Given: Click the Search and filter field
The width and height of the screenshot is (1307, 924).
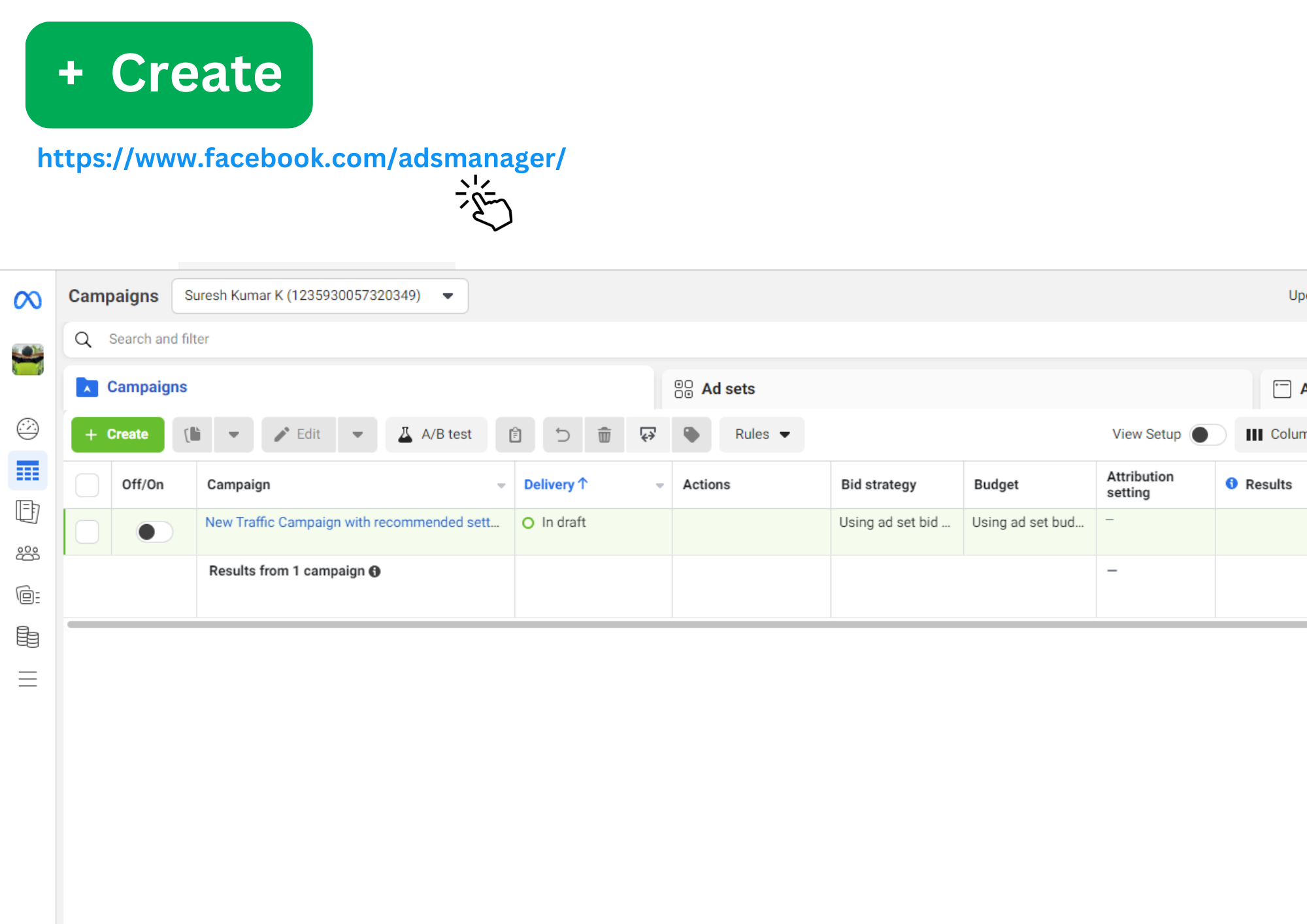Looking at the screenshot, I should click(686, 339).
